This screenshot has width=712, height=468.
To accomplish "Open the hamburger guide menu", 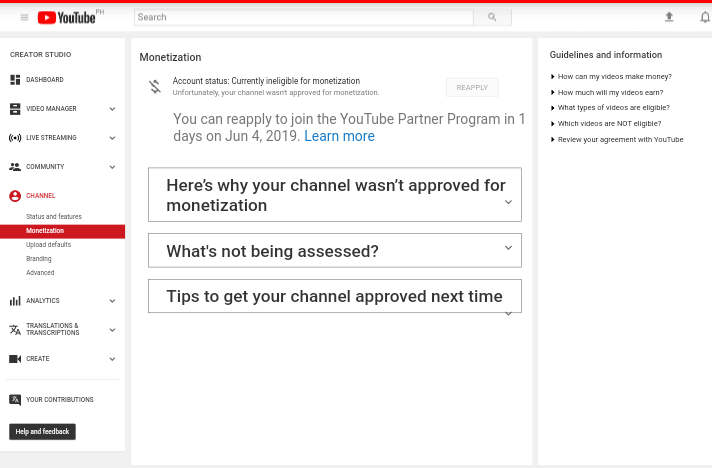I will pos(25,17).
